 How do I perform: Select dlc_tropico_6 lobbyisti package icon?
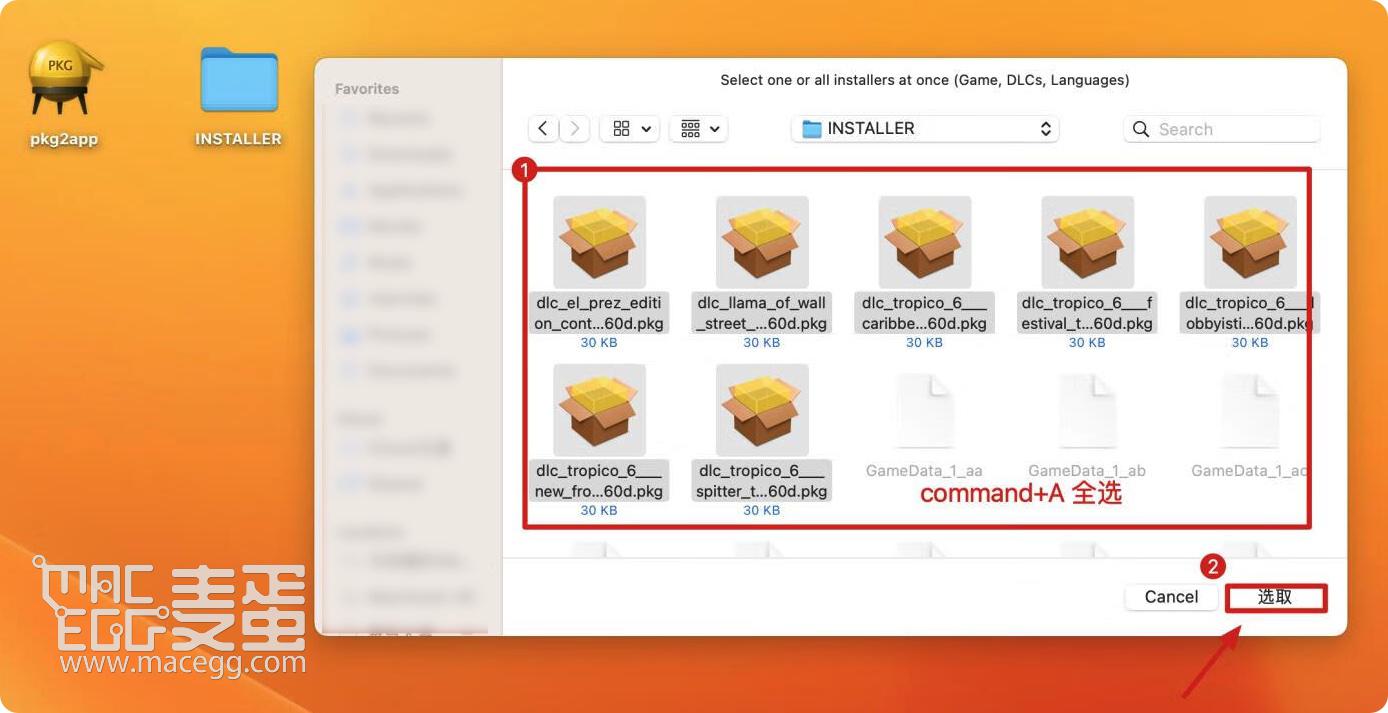[x=1250, y=241]
